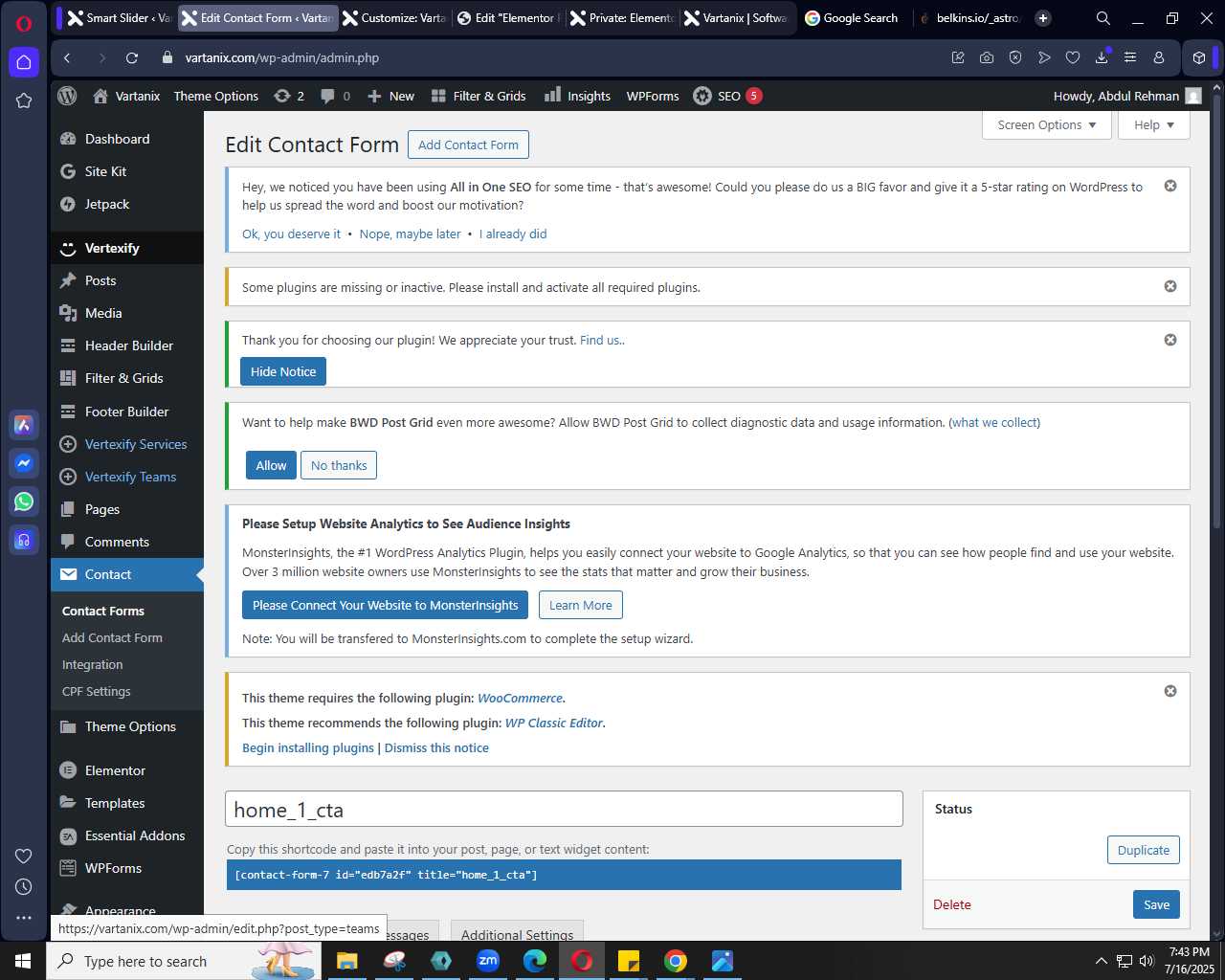This screenshot has width=1225, height=980.
Task: Open Microsoft Edge from taskbar
Action: (x=535, y=961)
